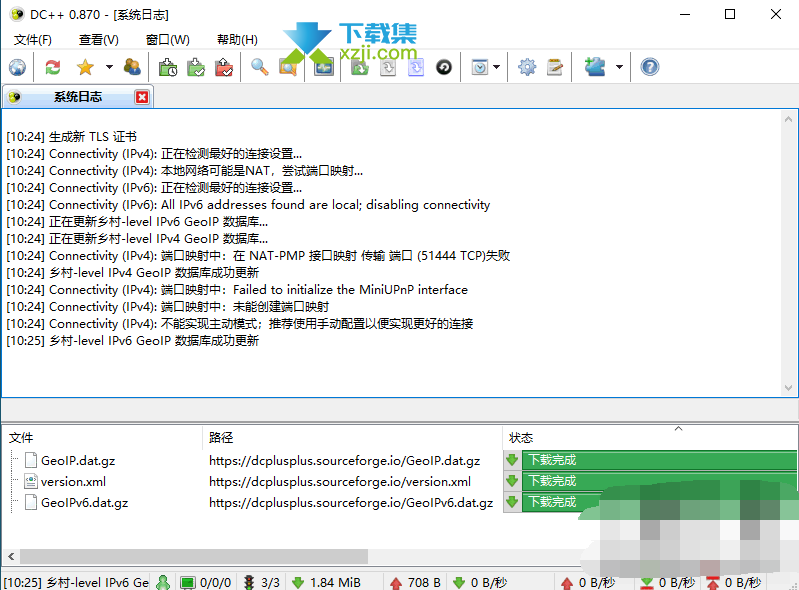The width and height of the screenshot is (799, 590).
Task: Click the status bar last log message
Action: [x=76, y=582]
